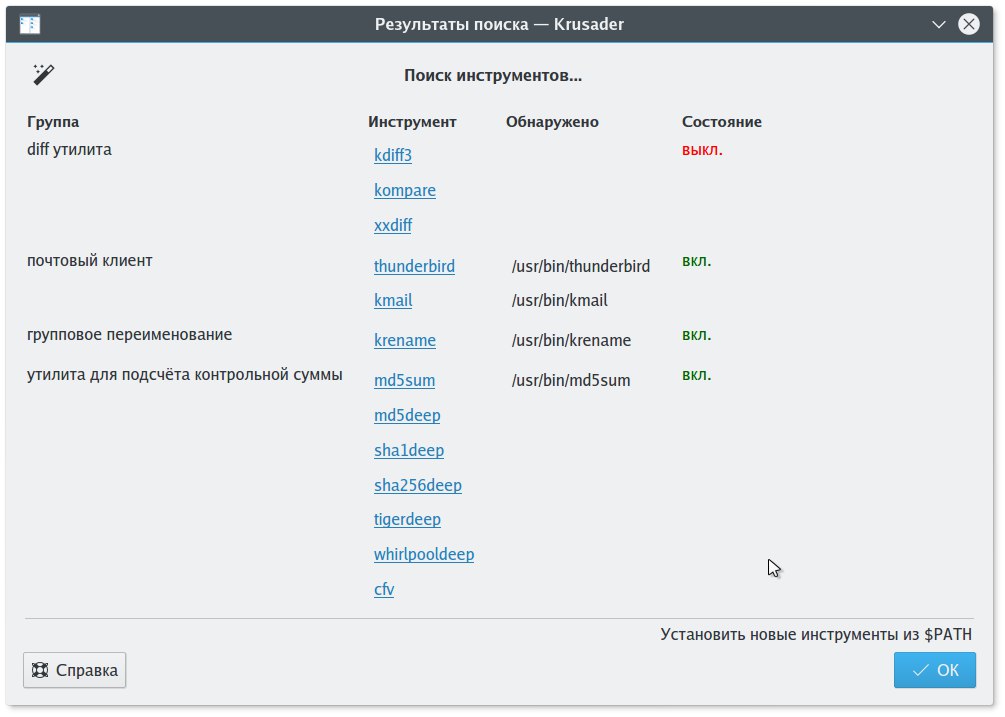Click the thunderbird link
The image size is (1005, 717).
click(414, 266)
